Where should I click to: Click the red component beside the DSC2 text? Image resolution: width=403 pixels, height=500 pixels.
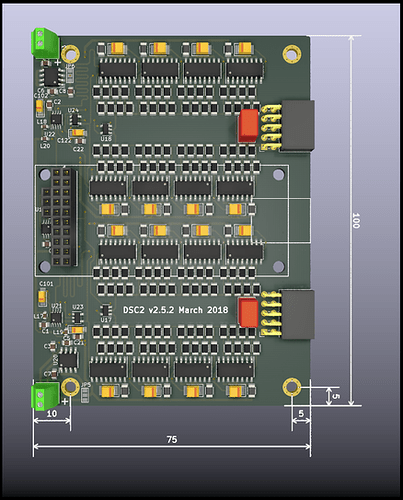(249, 312)
